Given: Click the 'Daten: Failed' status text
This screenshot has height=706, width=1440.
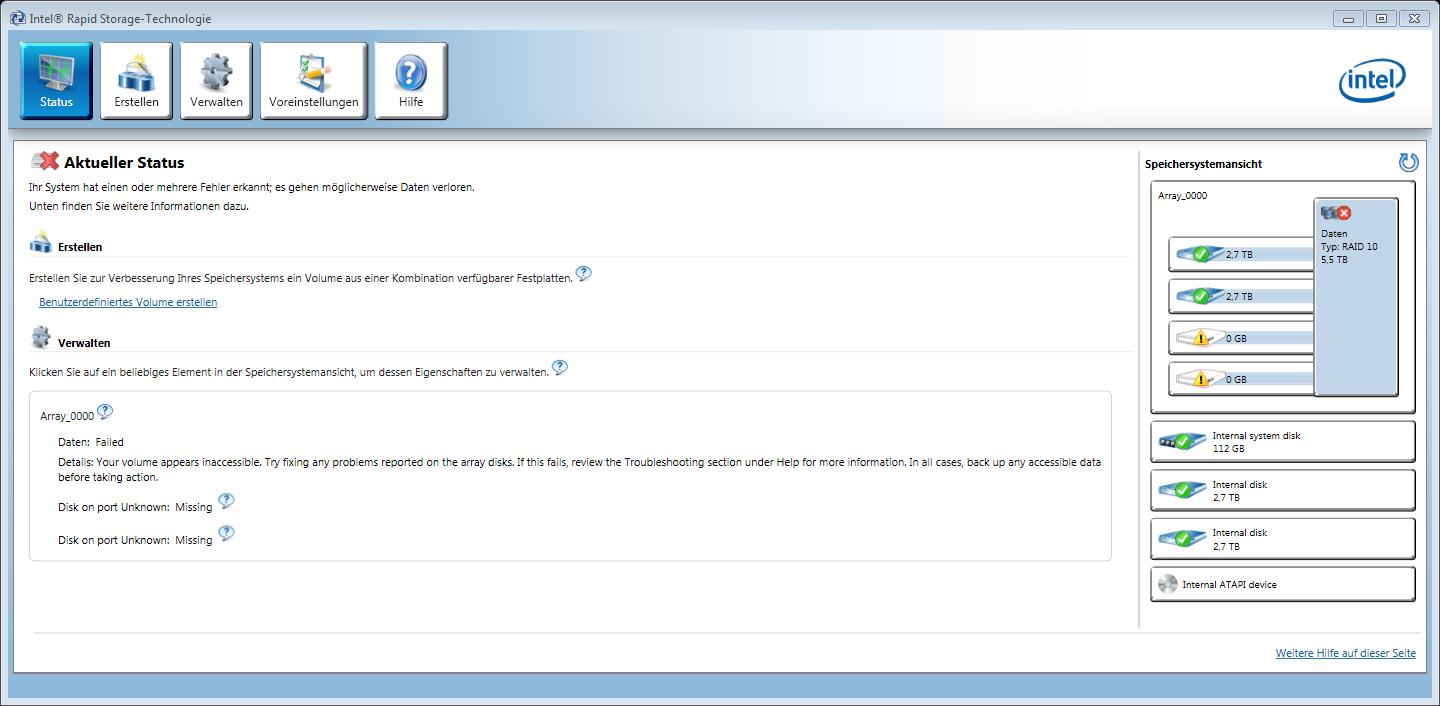Looking at the screenshot, I should point(91,442).
